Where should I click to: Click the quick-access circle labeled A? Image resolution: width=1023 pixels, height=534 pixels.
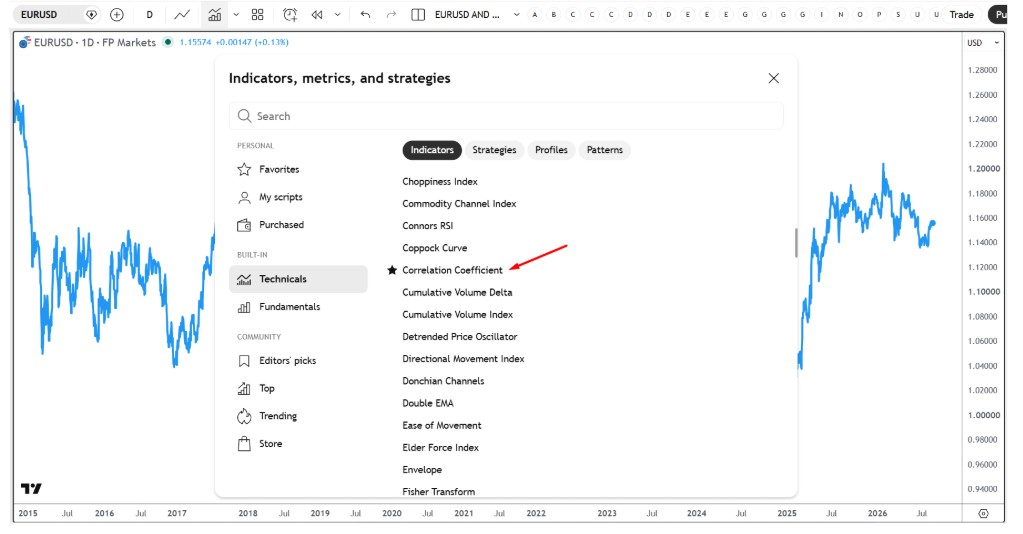pyautogui.click(x=535, y=14)
